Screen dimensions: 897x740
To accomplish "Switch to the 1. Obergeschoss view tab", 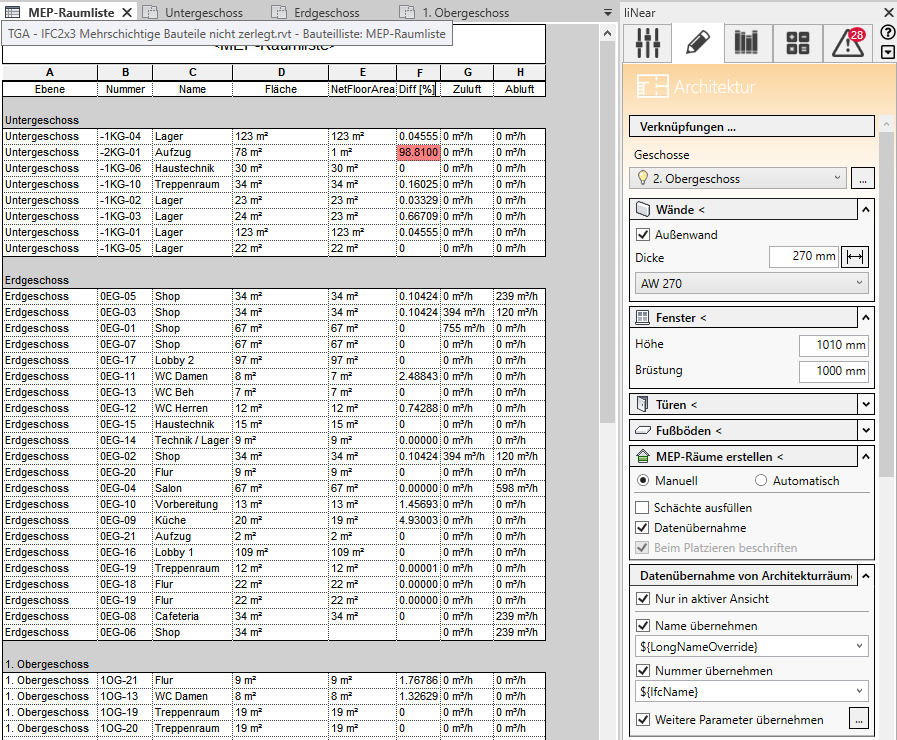I will (x=465, y=13).
